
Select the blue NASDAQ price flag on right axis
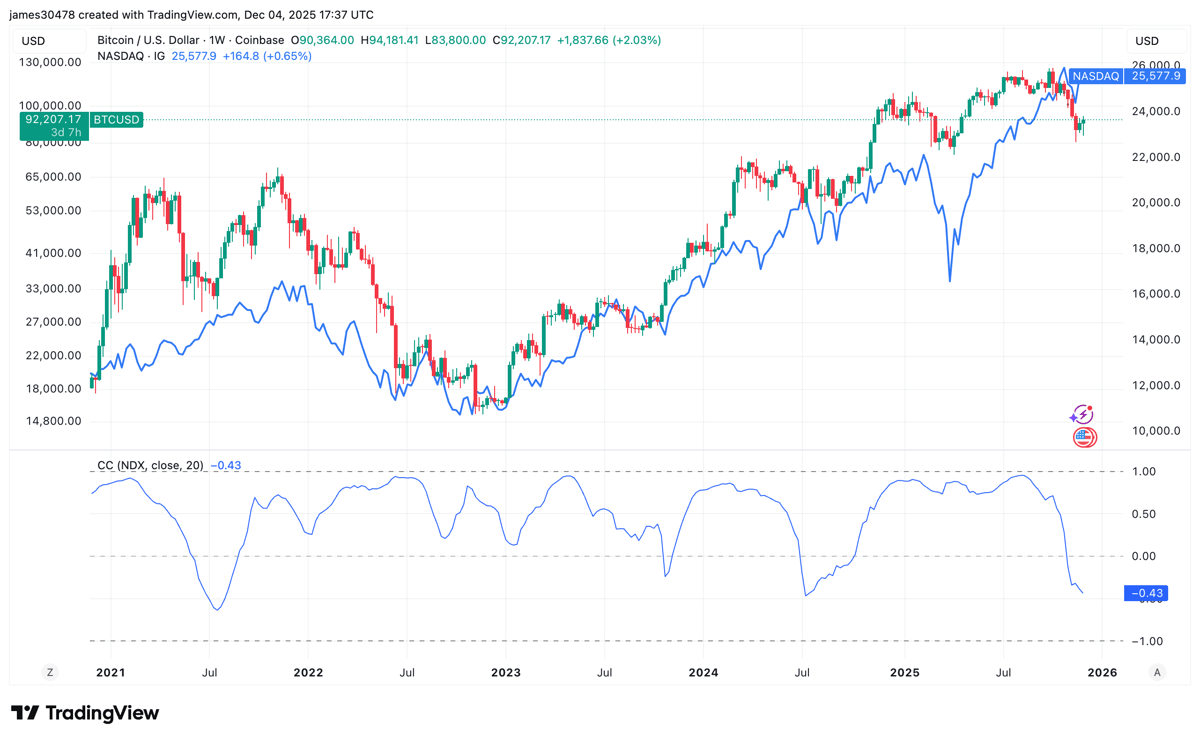pos(1125,76)
